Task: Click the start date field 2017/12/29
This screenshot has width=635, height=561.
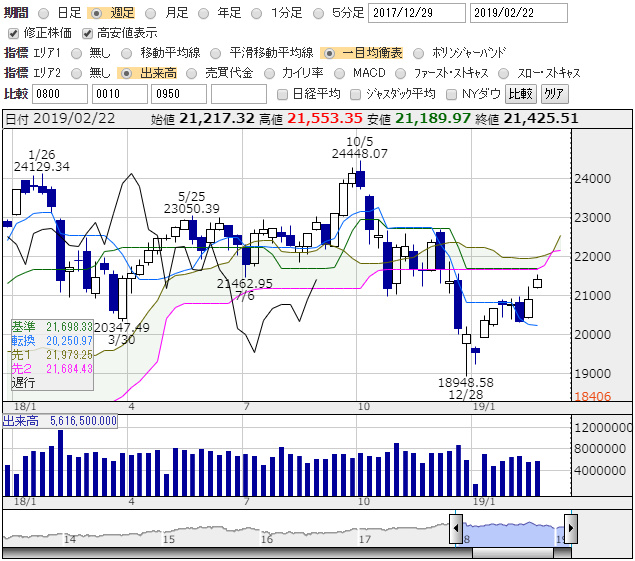Action: tap(417, 13)
